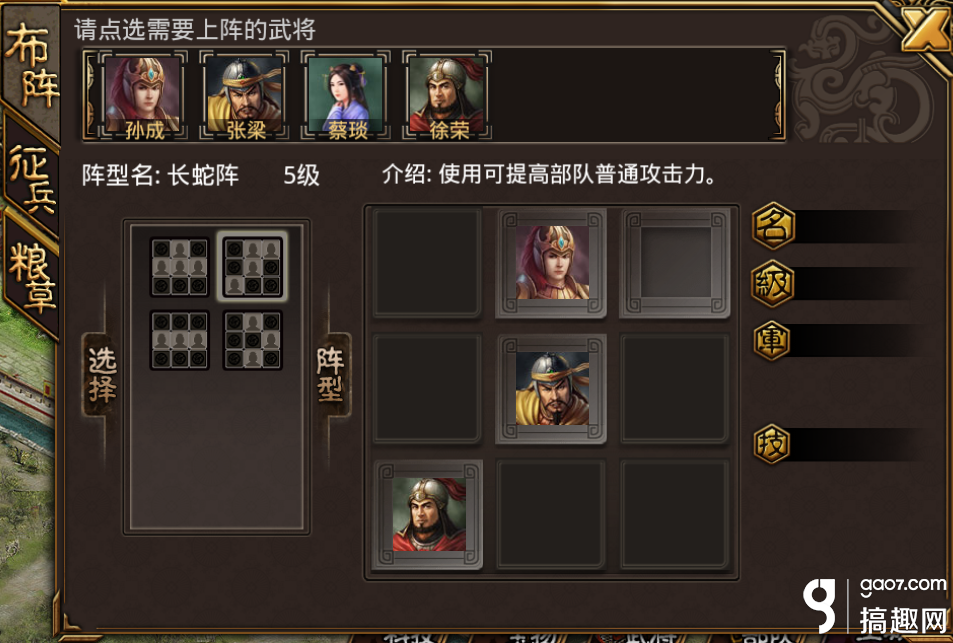
Task: Select general 张梁 portrait in roster
Action: coord(245,95)
